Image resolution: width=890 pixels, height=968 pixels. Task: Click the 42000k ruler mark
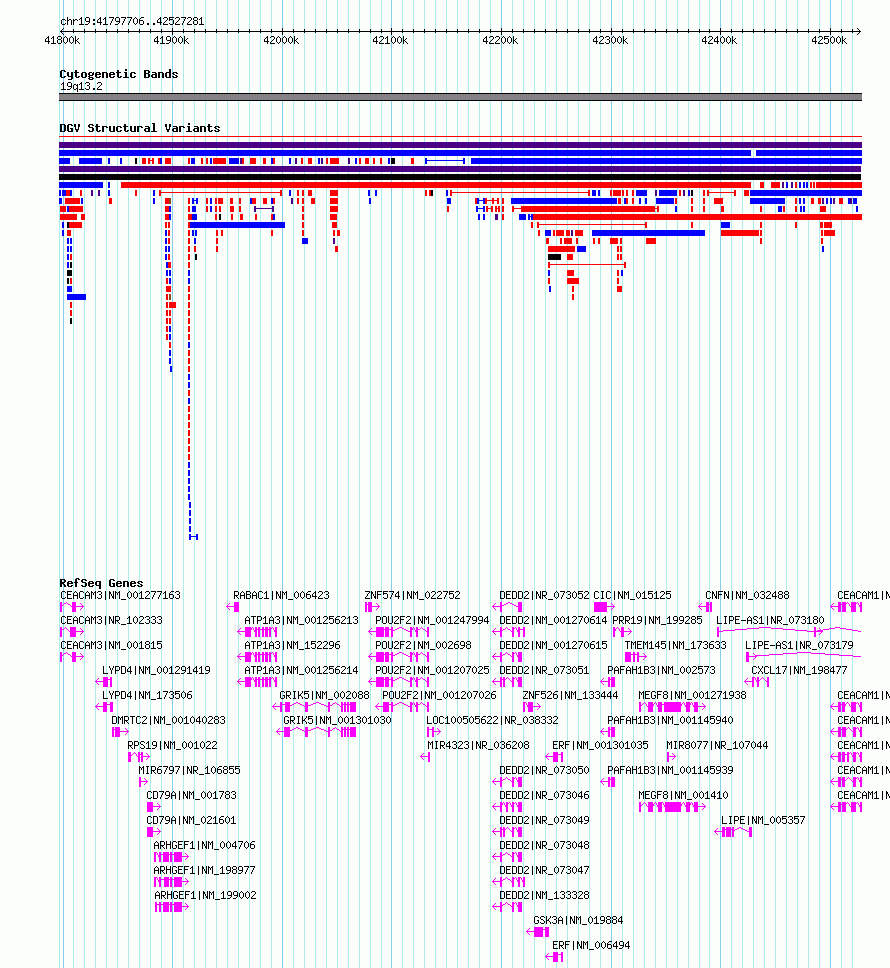pyautogui.click(x=281, y=41)
